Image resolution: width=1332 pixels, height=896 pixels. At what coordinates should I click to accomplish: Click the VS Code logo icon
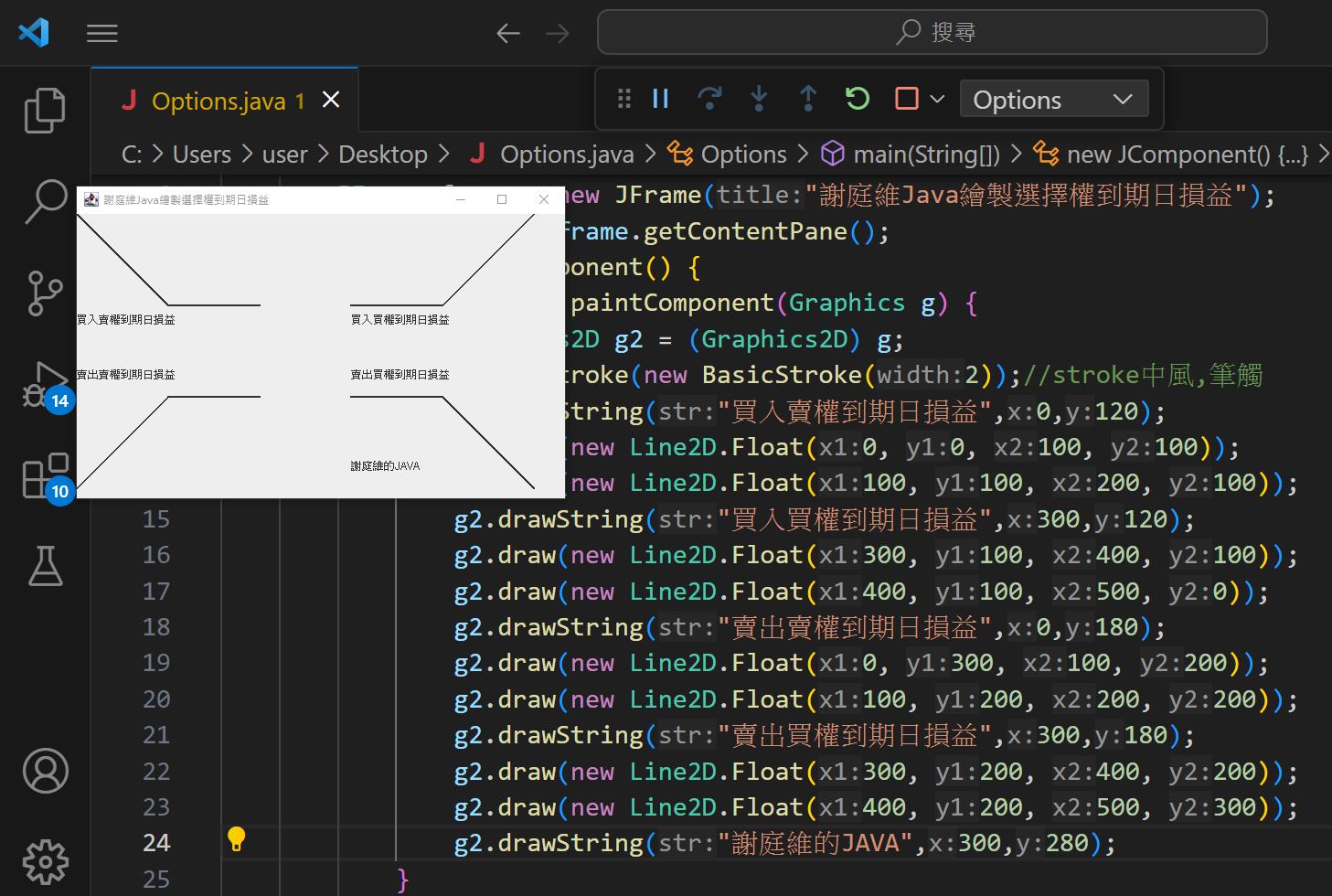(x=34, y=33)
